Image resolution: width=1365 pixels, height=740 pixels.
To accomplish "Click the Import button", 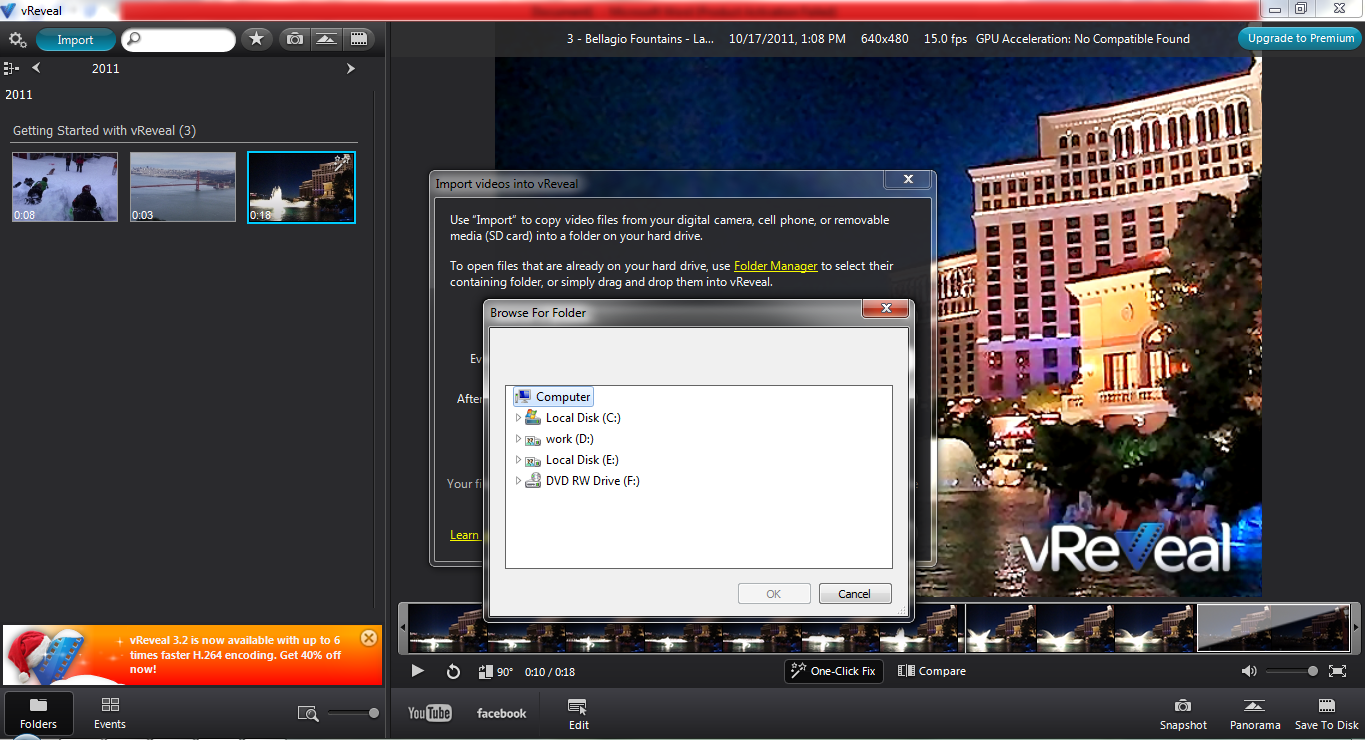I will coord(75,40).
